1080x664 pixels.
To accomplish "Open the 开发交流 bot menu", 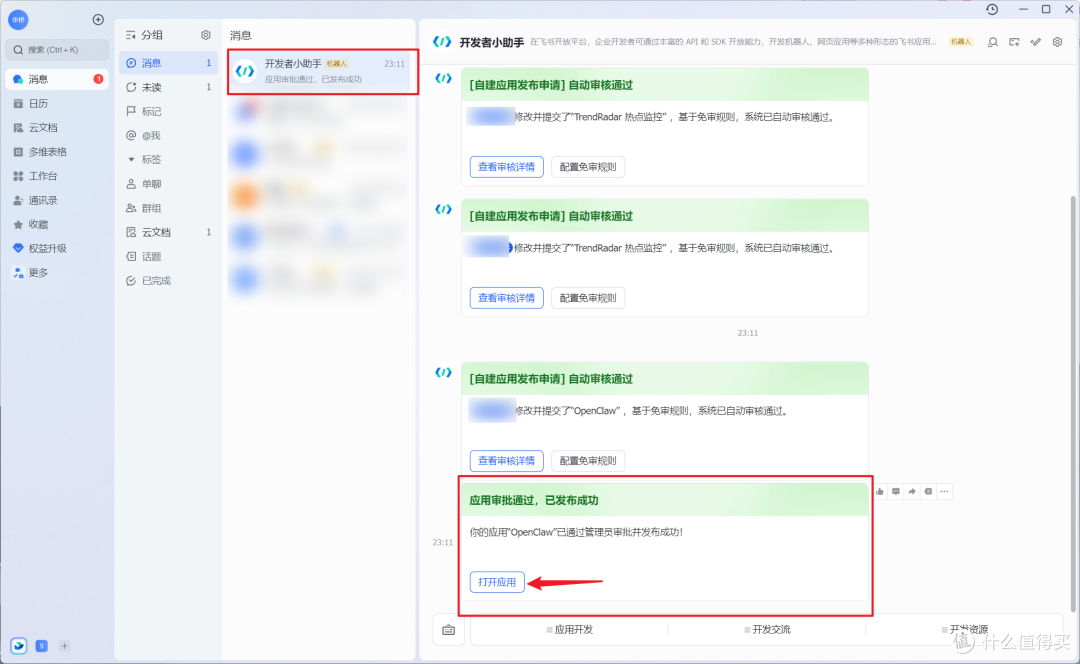I will (x=767, y=630).
